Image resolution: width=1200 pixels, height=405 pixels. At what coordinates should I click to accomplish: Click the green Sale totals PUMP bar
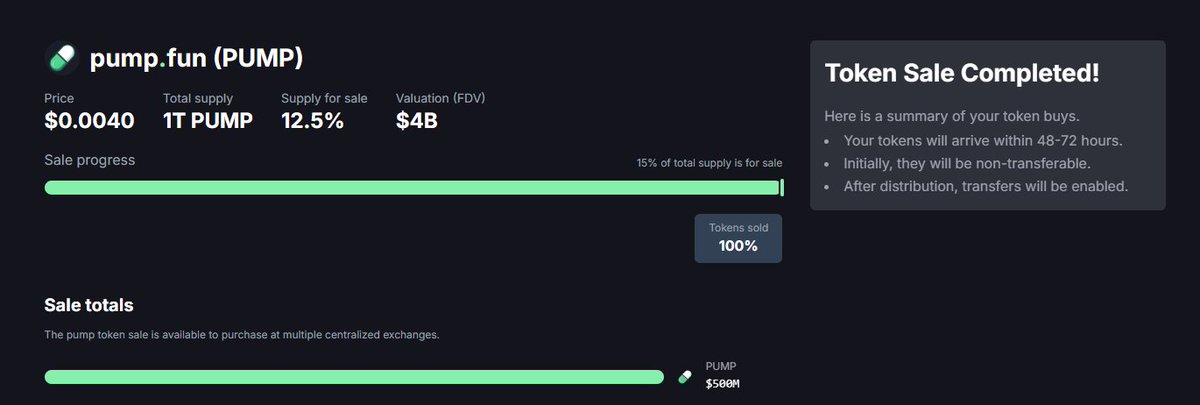354,377
